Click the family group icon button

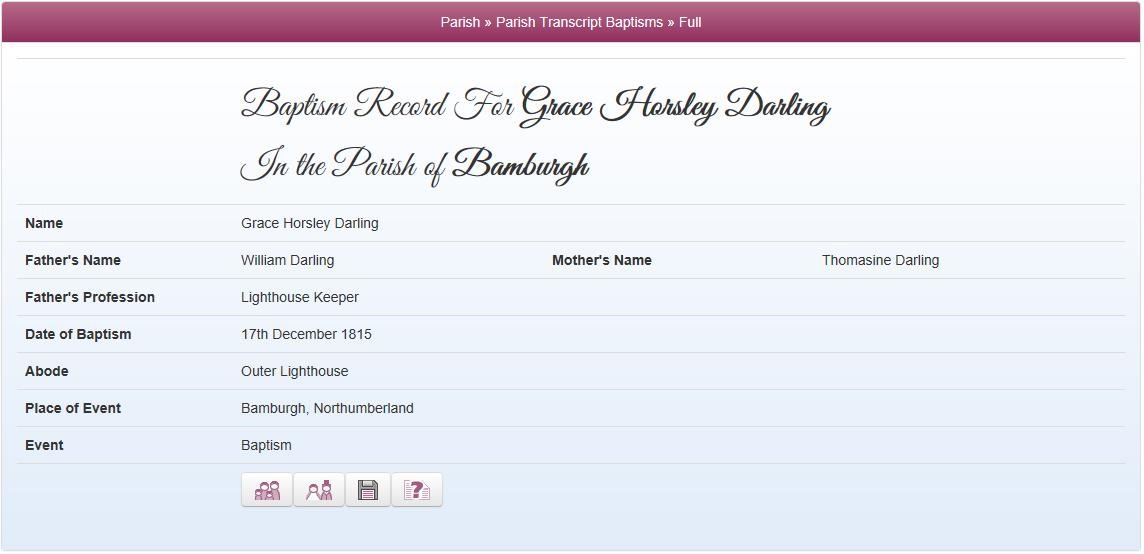click(266, 490)
